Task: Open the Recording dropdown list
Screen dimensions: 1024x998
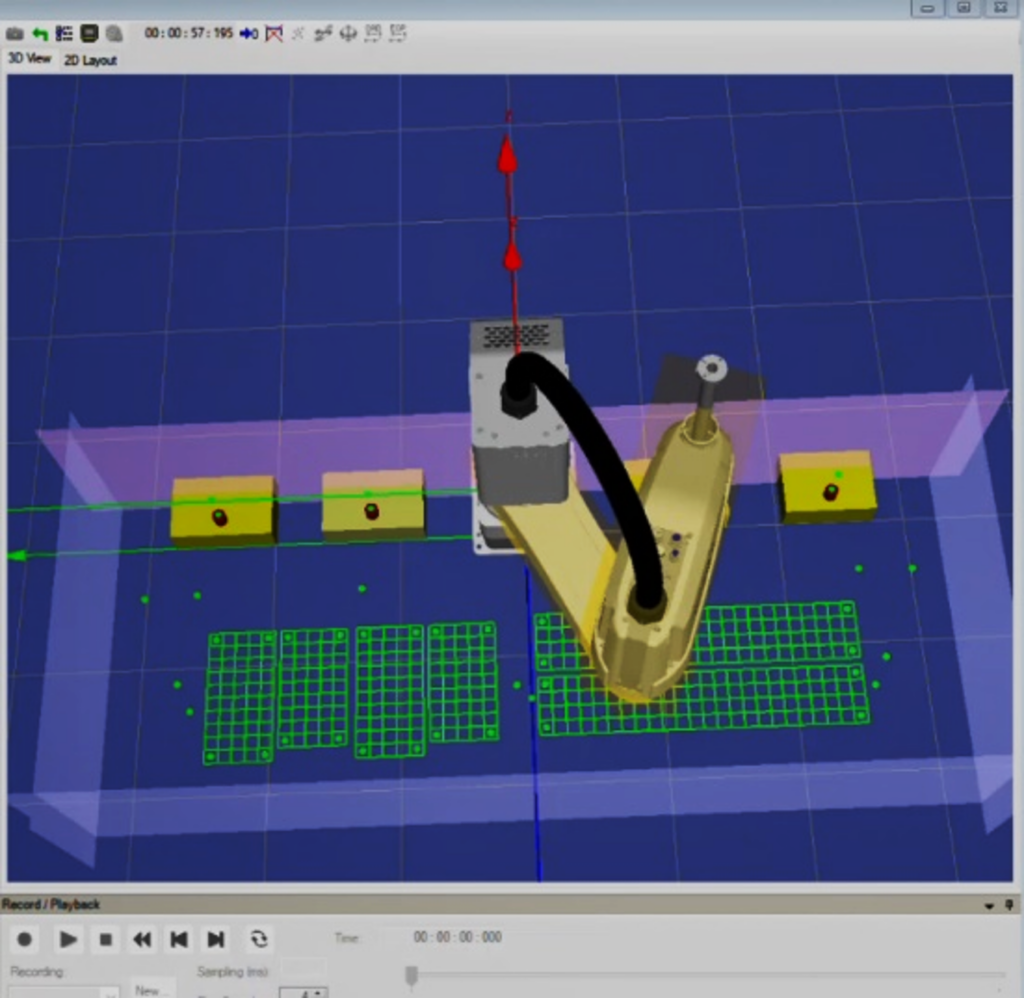Action: point(110,992)
